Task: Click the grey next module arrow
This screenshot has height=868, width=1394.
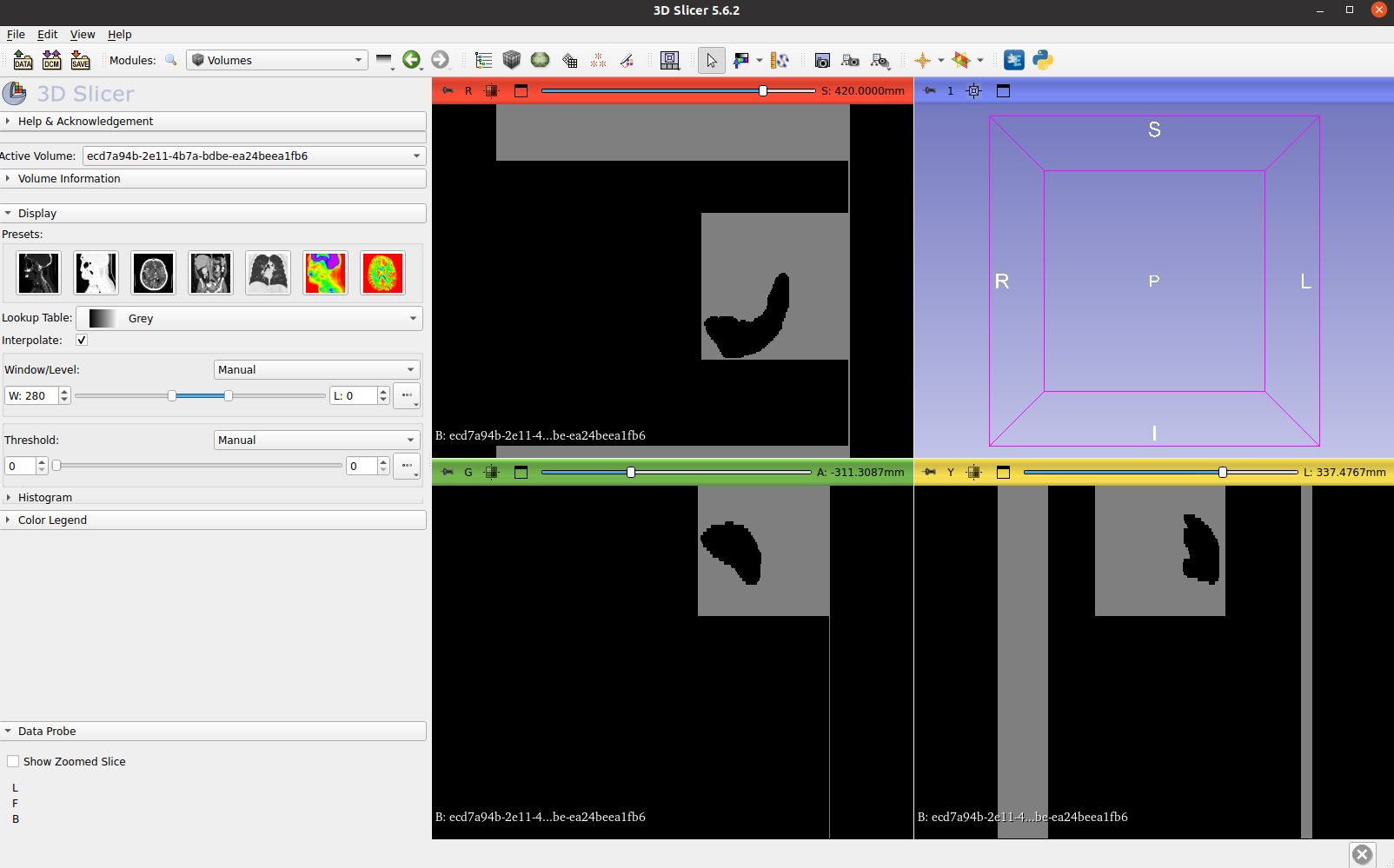Action: pyautogui.click(x=441, y=60)
